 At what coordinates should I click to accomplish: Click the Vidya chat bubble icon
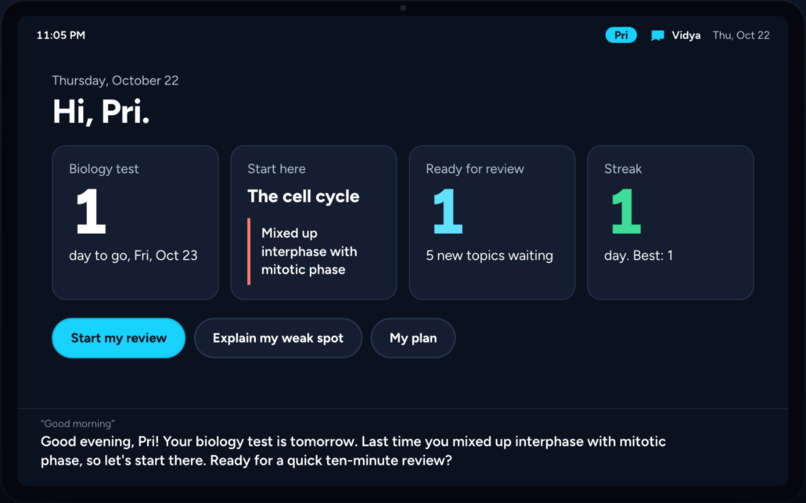point(657,35)
